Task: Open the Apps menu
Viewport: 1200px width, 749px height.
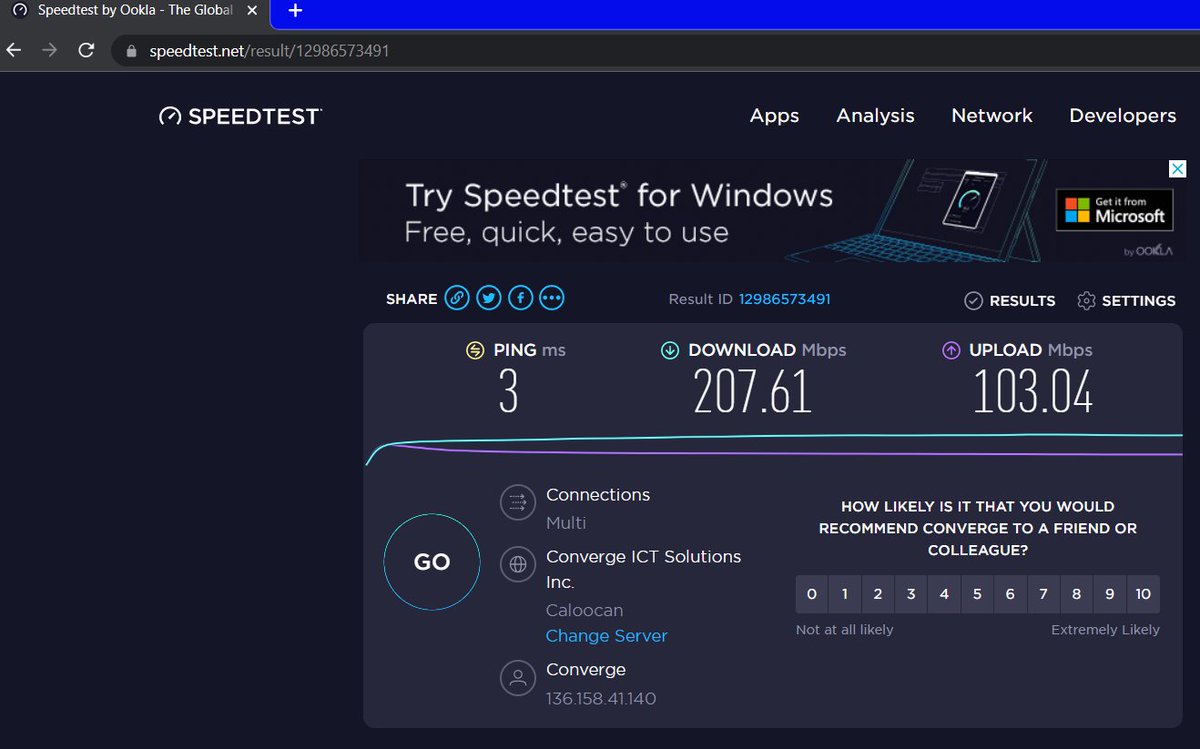Action: pyautogui.click(x=774, y=116)
